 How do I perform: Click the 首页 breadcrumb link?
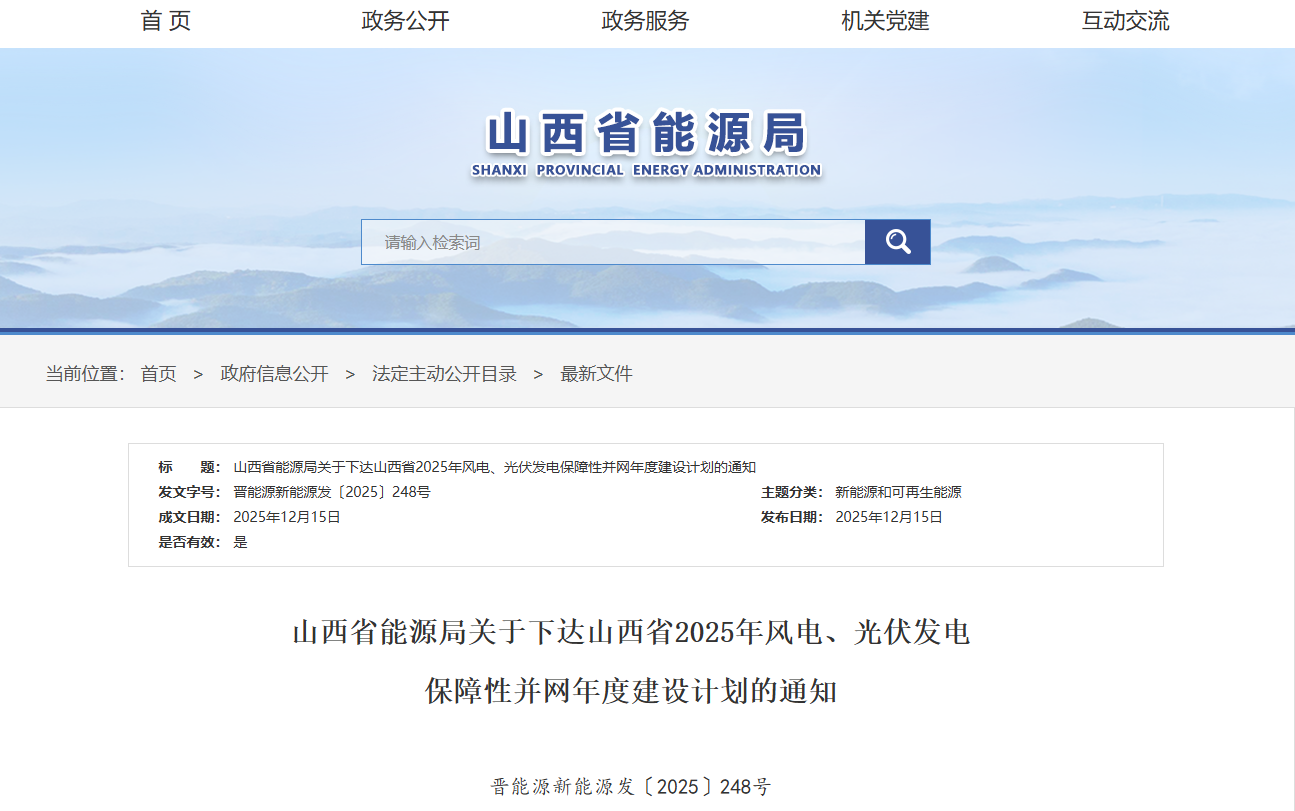(x=158, y=374)
